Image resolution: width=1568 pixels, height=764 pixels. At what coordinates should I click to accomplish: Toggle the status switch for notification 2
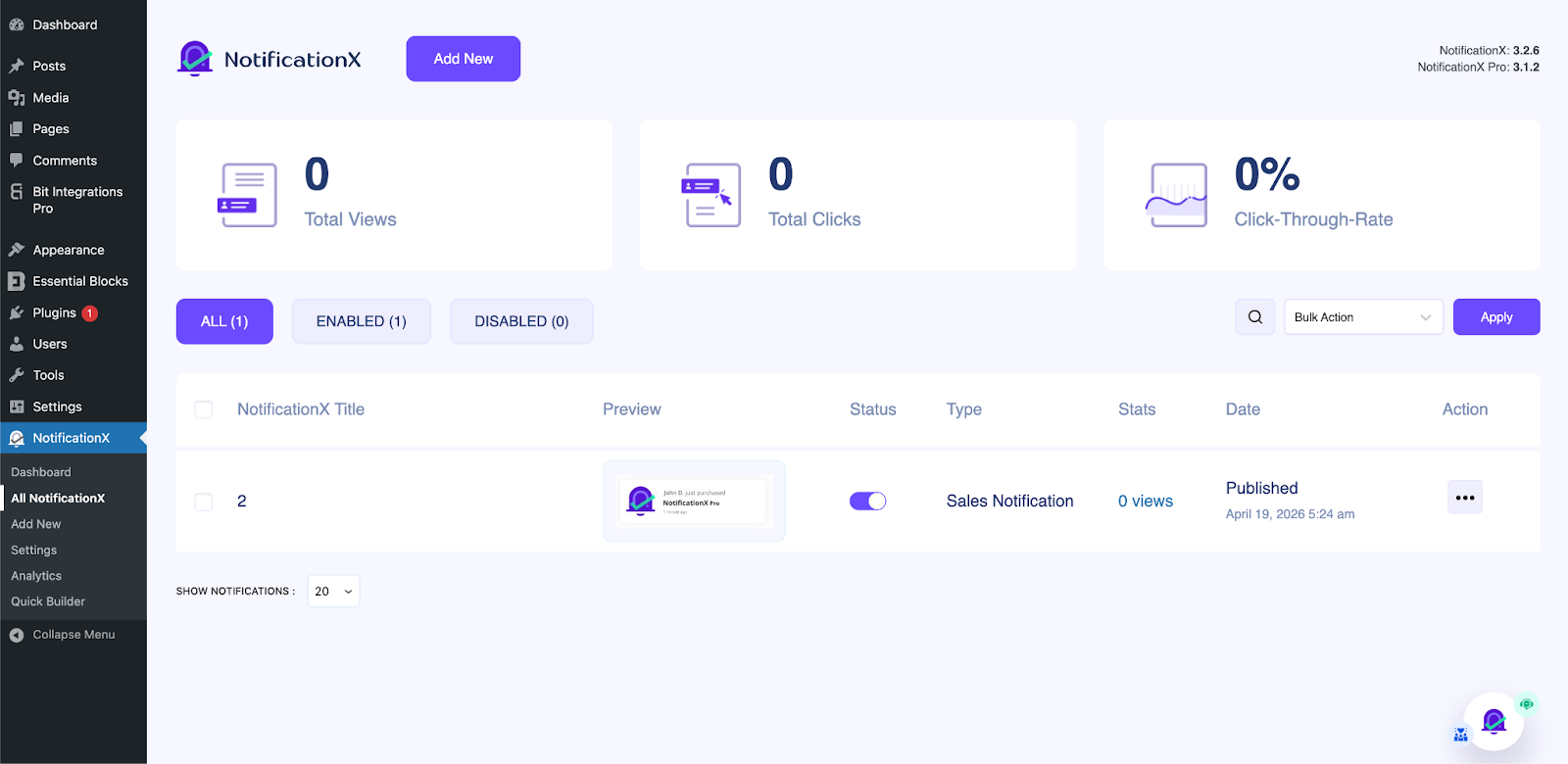coord(867,501)
